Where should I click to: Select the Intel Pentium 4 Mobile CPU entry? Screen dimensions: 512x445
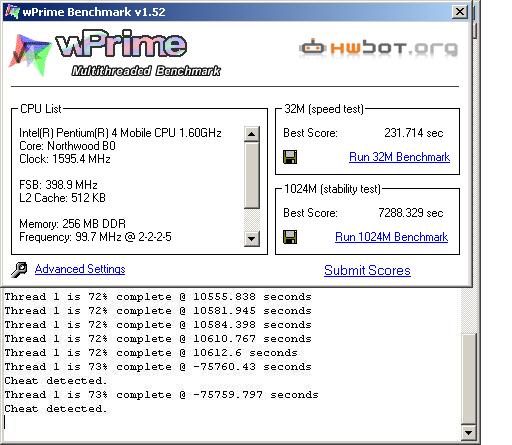[120, 133]
